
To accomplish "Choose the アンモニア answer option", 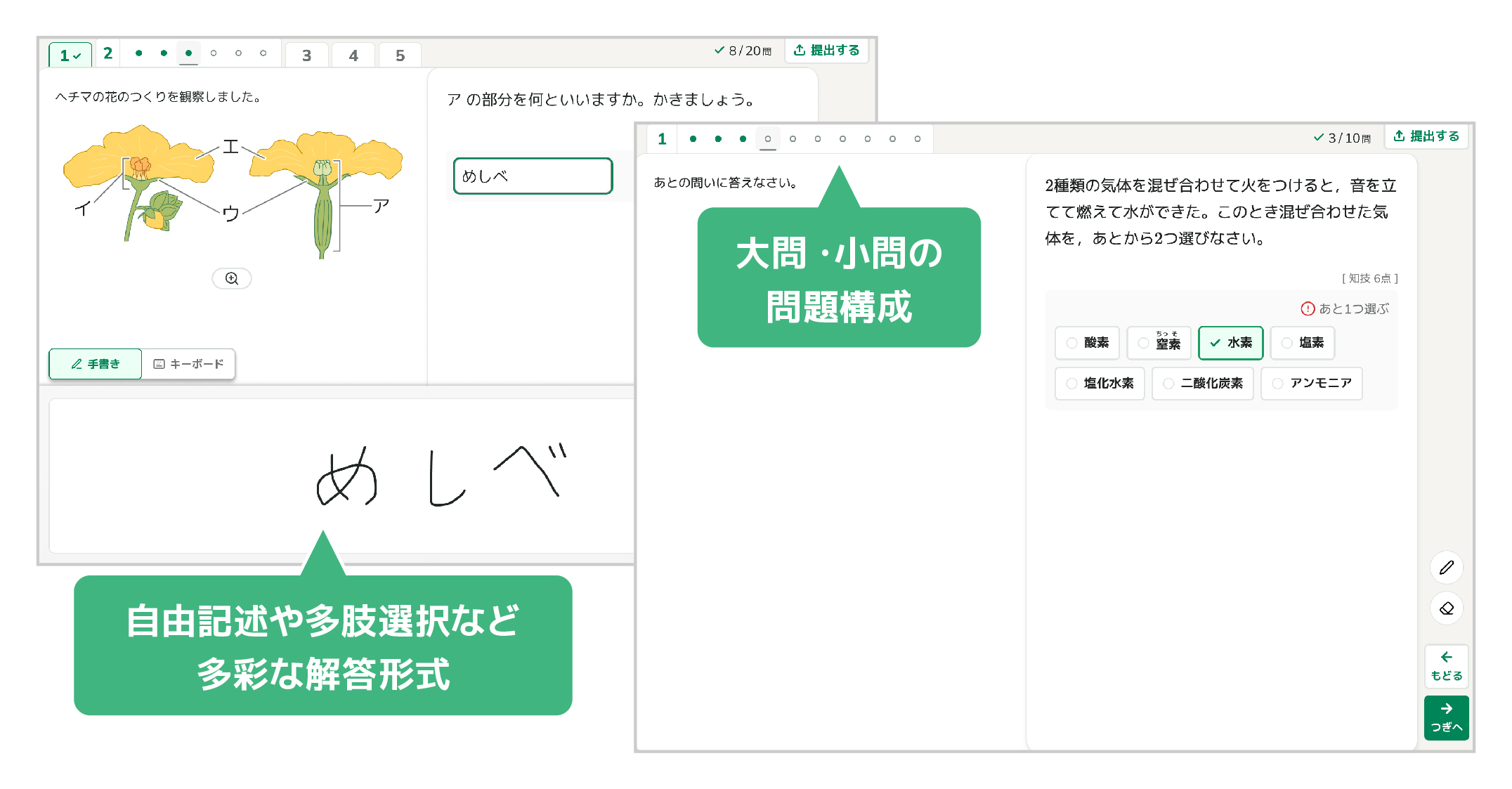I will click(1311, 384).
